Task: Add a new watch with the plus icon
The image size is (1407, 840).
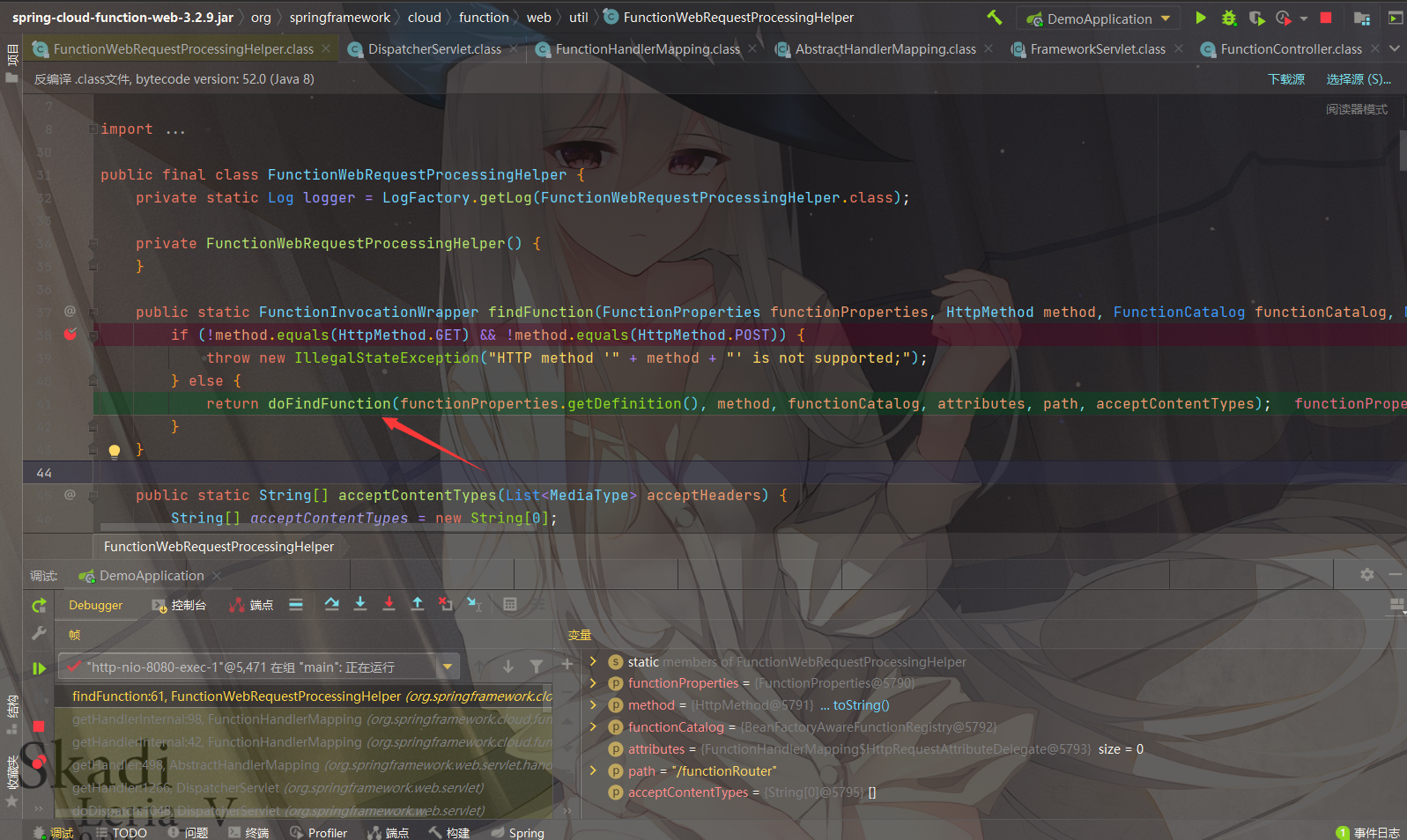Action: pyautogui.click(x=567, y=664)
